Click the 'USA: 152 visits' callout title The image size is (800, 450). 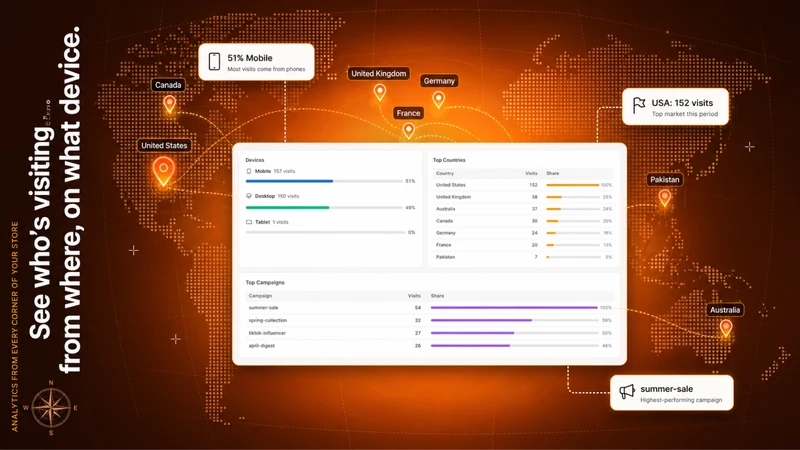pos(682,103)
